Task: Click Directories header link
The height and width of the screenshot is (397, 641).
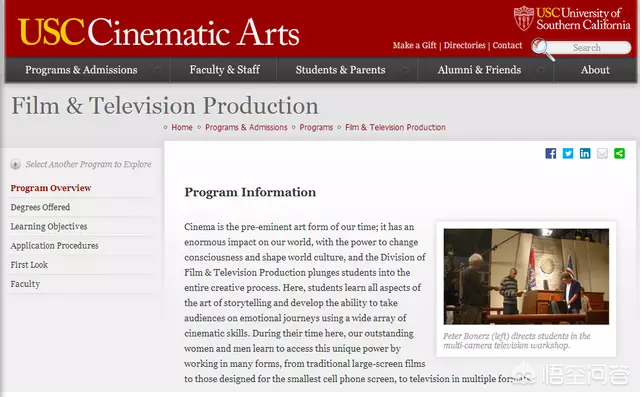Action: pyautogui.click(x=464, y=45)
